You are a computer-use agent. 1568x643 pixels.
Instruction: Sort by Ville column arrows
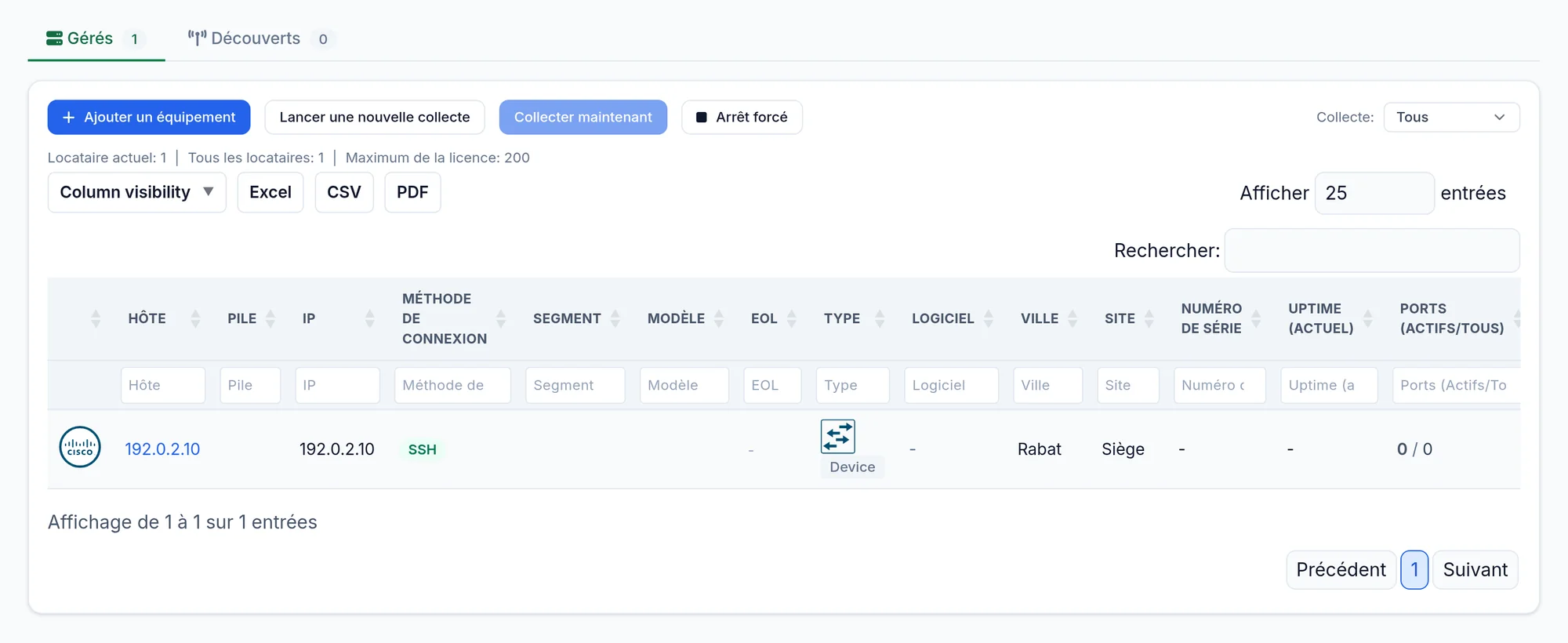pyautogui.click(x=1073, y=318)
